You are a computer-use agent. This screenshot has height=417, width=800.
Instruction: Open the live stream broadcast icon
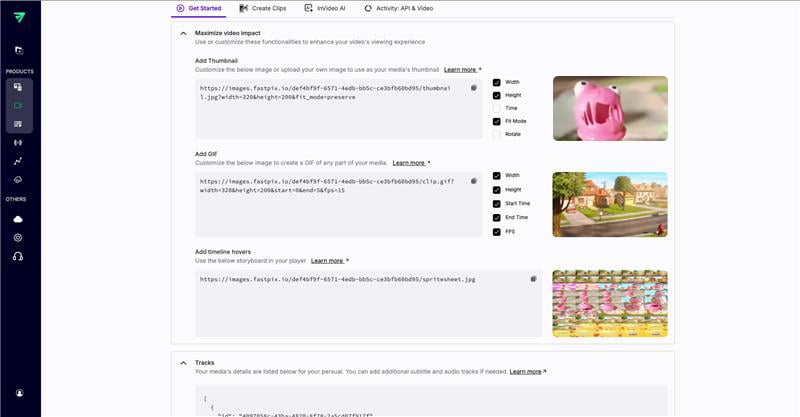18,142
